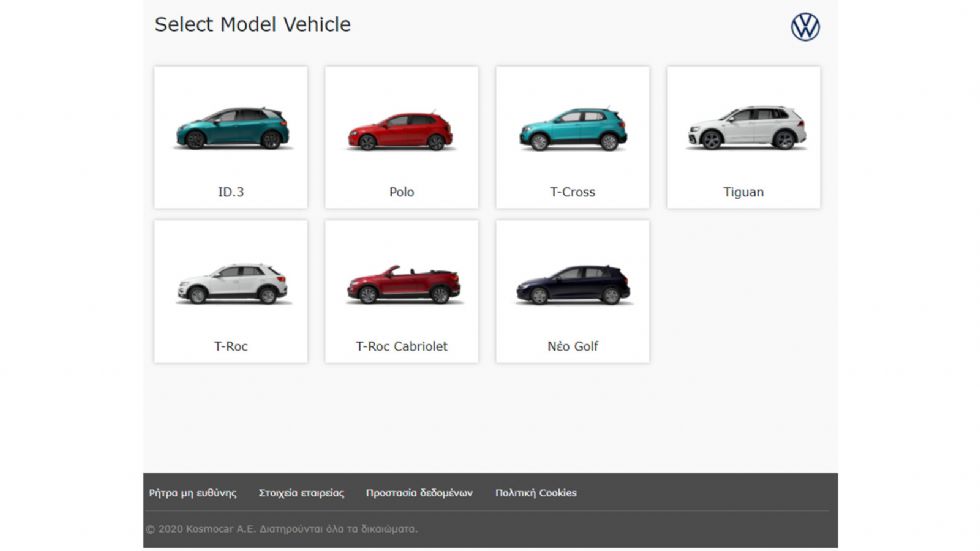Choose the T-Roc Cabriolet model card
The image size is (980, 551).
tap(401, 291)
